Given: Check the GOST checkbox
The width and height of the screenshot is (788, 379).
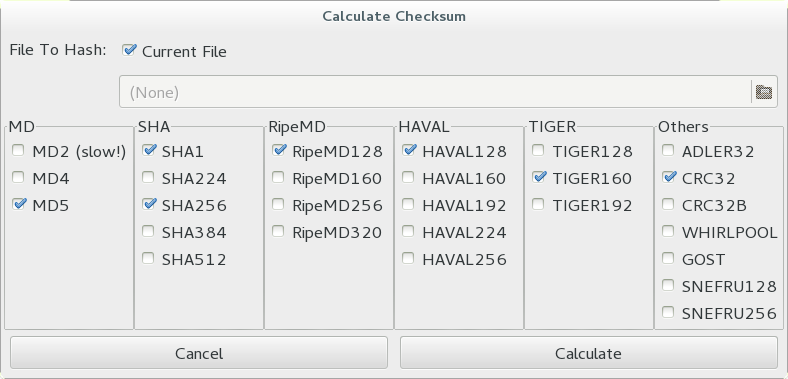Looking at the screenshot, I should tap(668, 258).
